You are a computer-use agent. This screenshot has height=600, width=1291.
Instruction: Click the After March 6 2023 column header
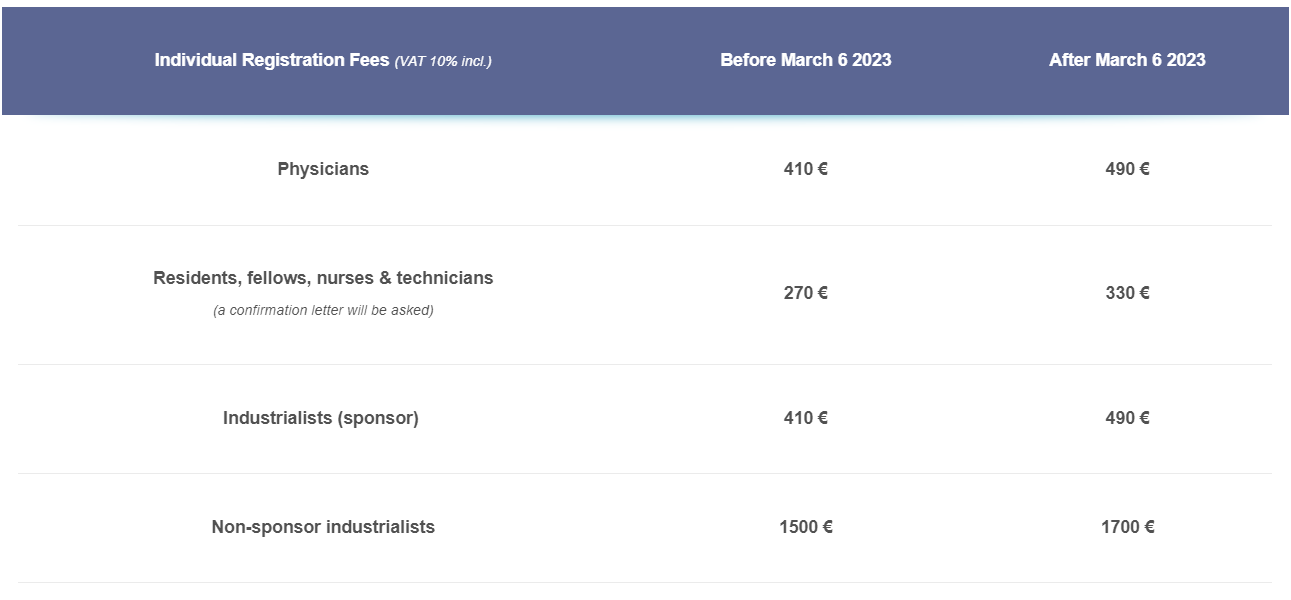(1127, 60)
